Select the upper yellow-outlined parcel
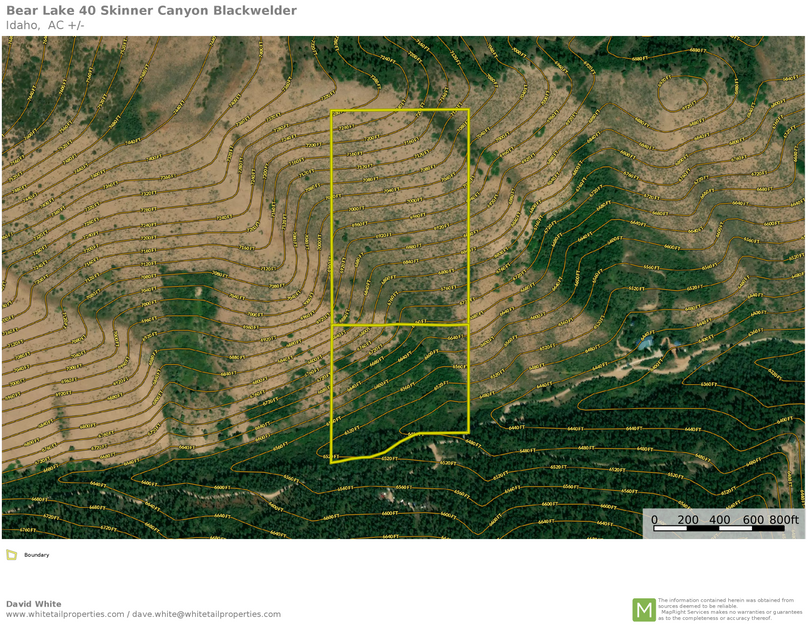 pos(400,217)
